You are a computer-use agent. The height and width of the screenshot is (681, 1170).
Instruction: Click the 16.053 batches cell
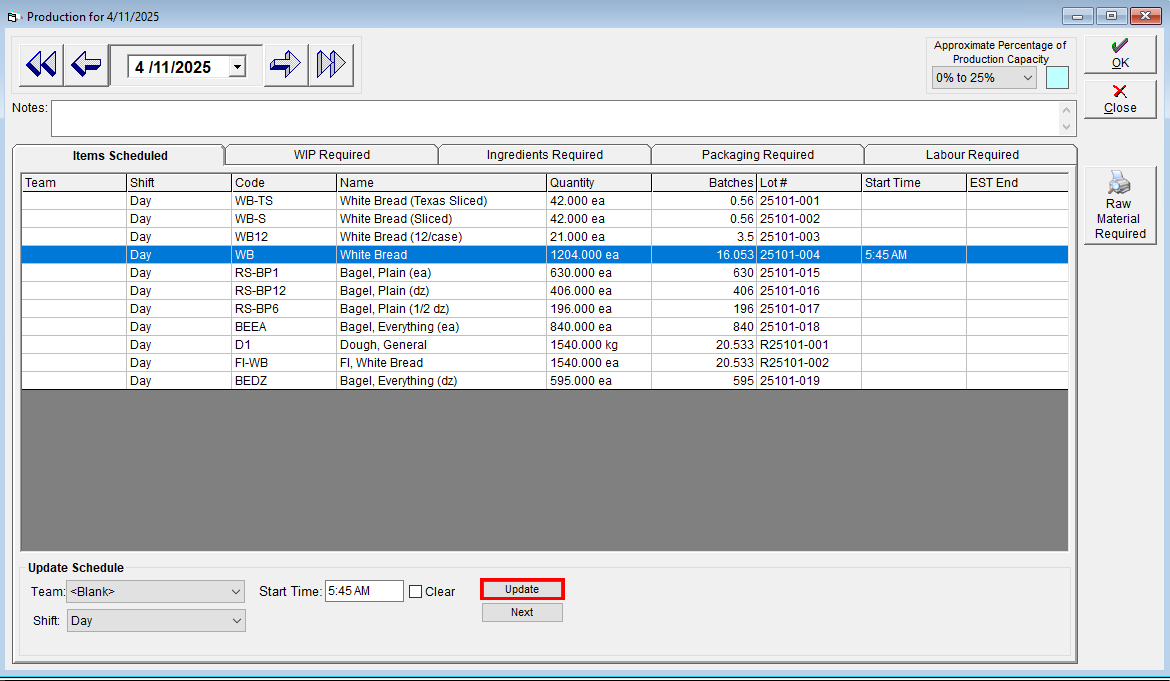704,254
